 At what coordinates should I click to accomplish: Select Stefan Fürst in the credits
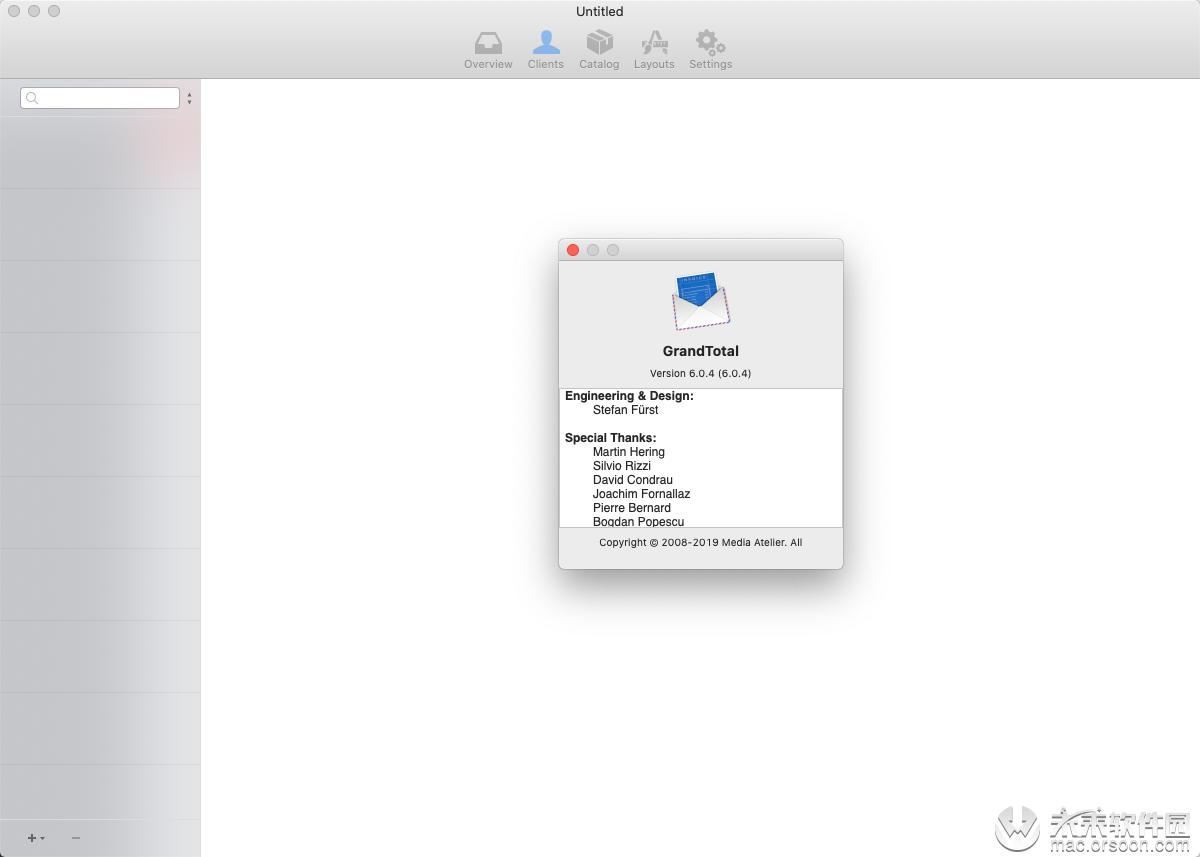tap(625, 410)
